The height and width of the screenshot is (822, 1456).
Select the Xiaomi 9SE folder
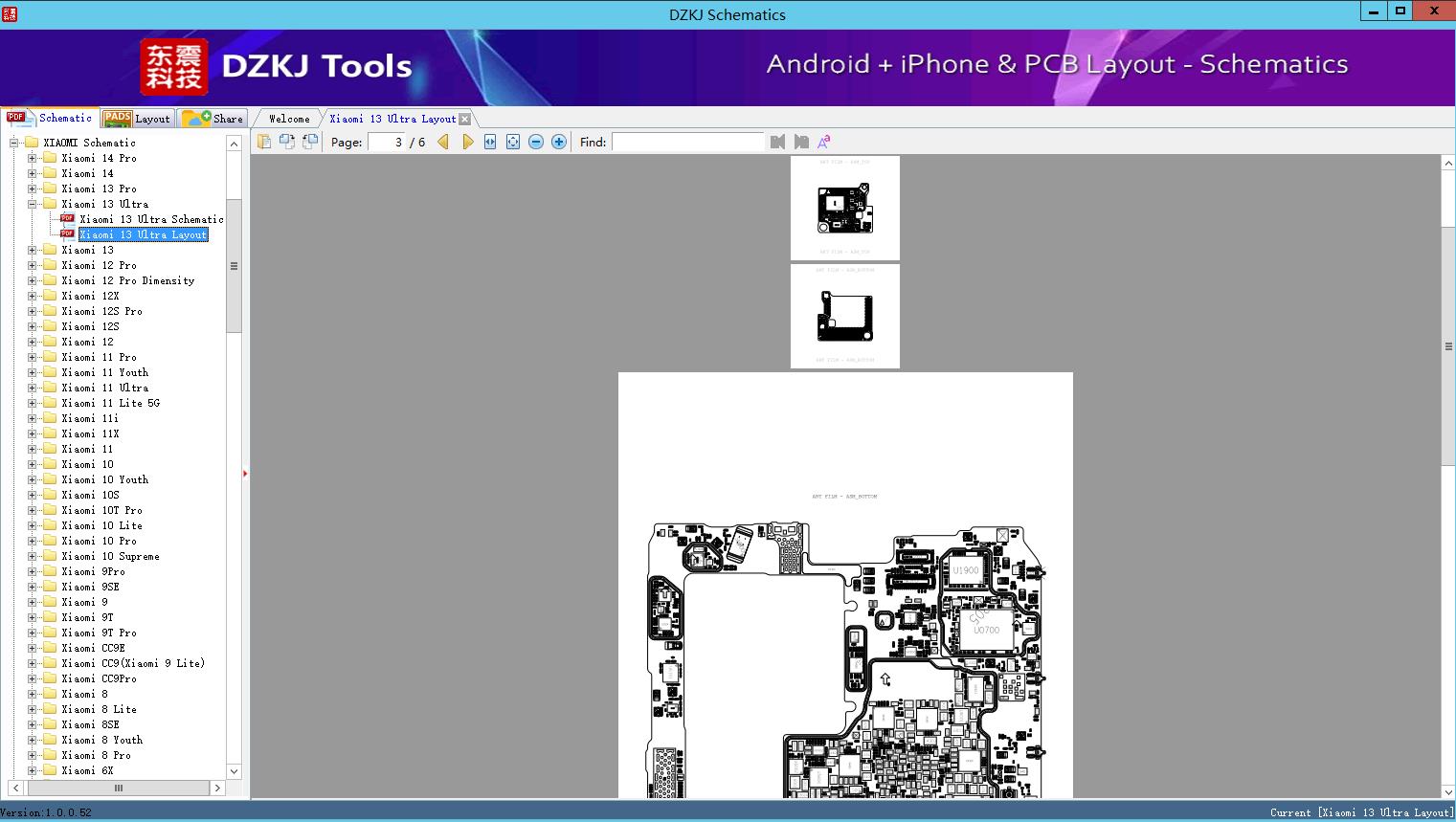(91, 587)
